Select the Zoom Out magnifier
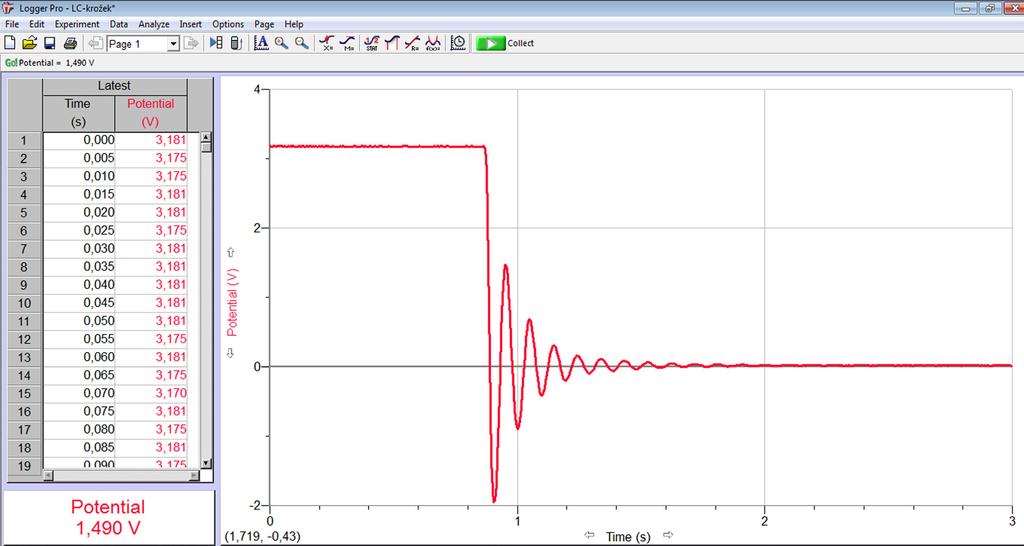This screenshot has height=546, width=1024. [302, 43]
